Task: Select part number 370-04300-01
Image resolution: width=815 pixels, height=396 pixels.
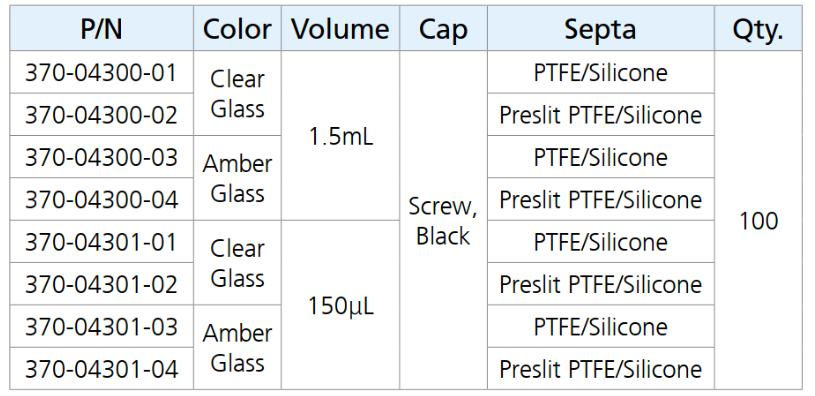Action: click(101, 72)
